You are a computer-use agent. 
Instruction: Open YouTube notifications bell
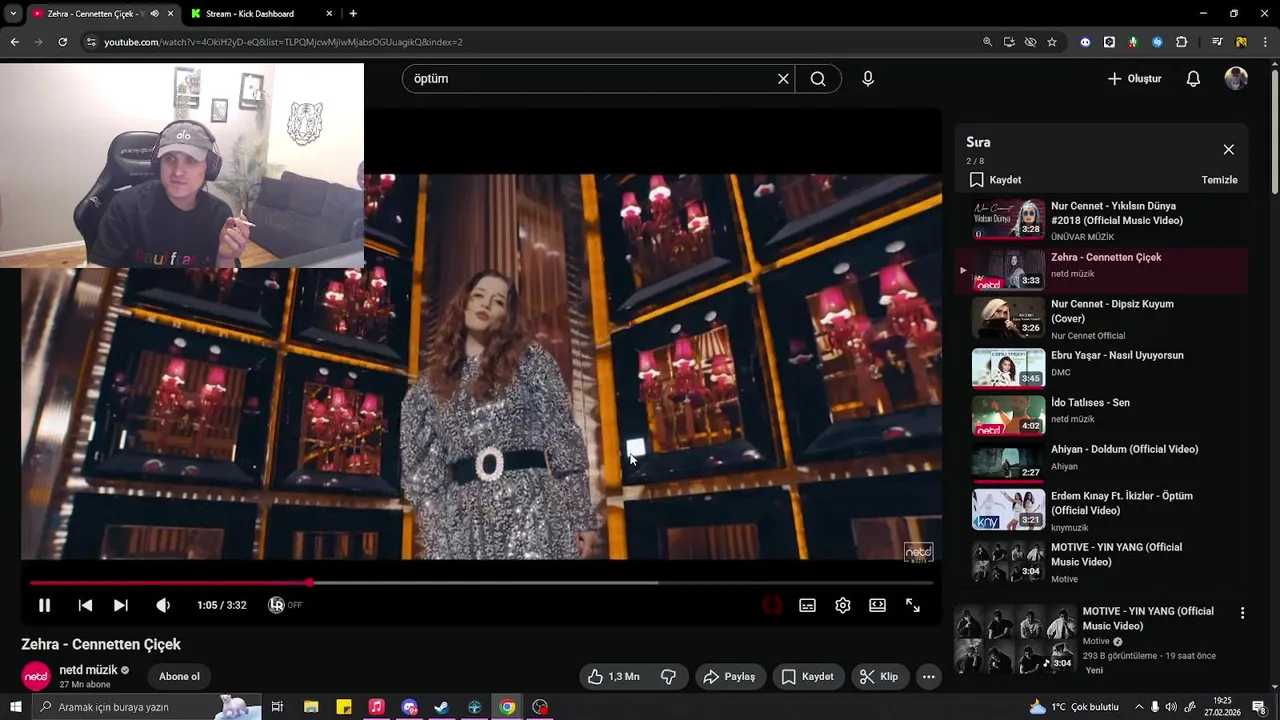1193,79
